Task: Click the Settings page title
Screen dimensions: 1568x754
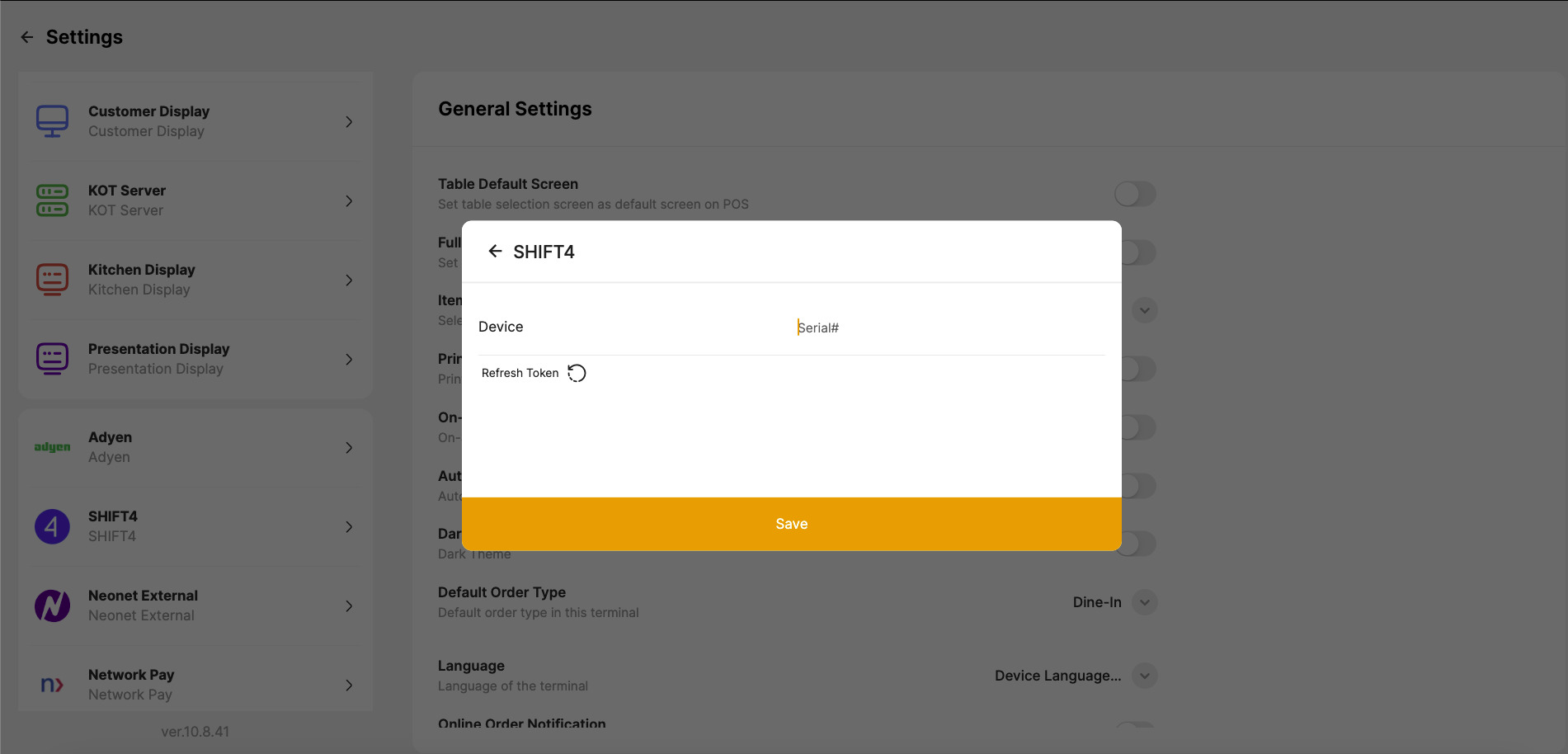Action: click(x=84, y=37)
